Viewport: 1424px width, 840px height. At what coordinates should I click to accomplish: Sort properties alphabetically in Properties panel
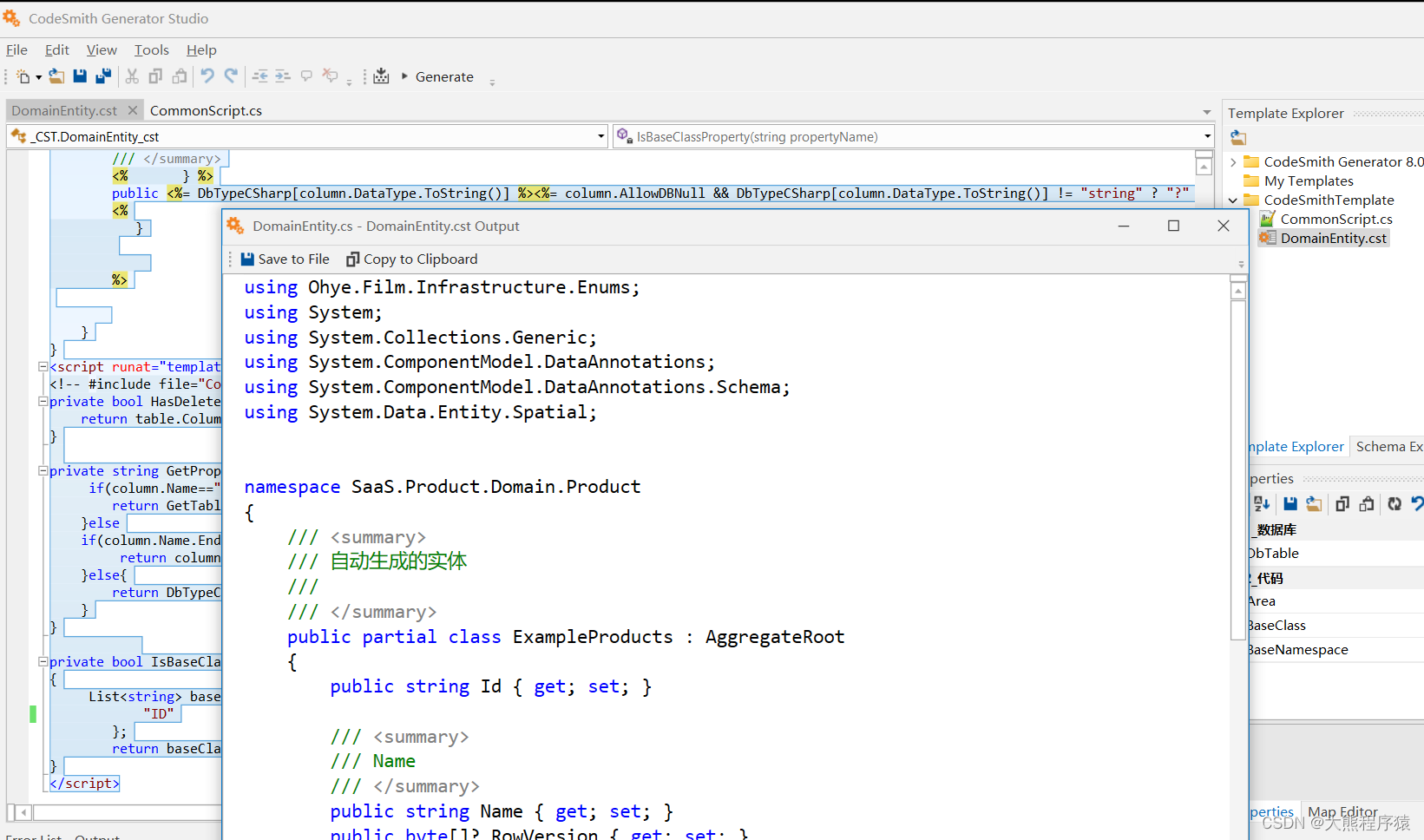pos(1261,503)
